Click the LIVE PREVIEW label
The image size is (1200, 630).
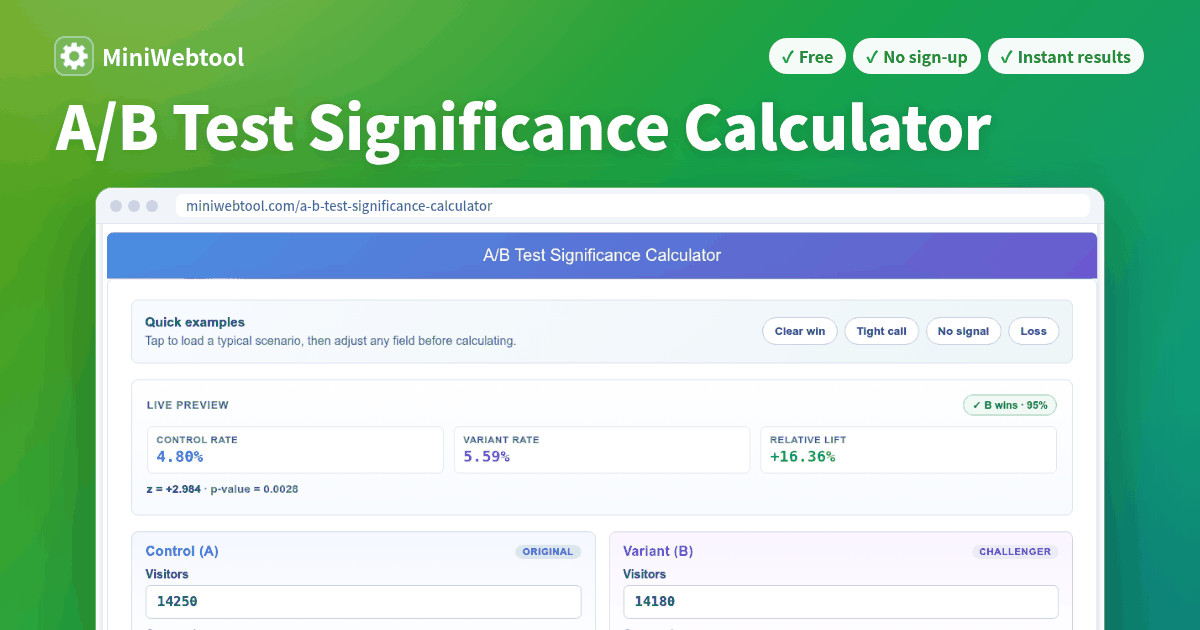(188, 405)
